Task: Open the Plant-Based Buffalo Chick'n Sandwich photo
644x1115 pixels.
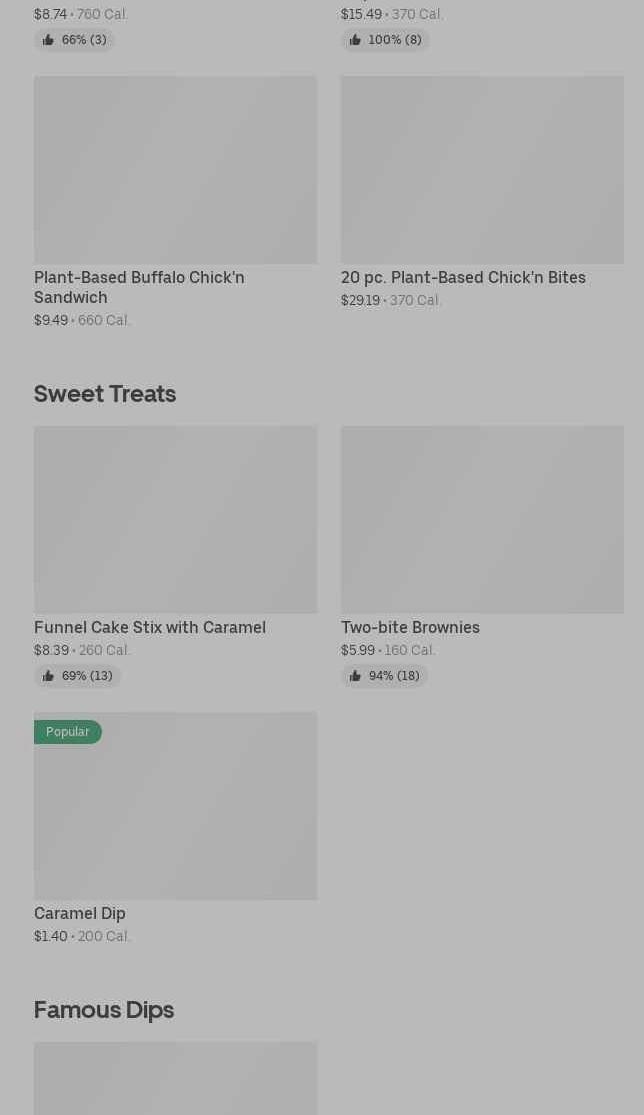Action: pyautogui.click(x=175, y=170)
